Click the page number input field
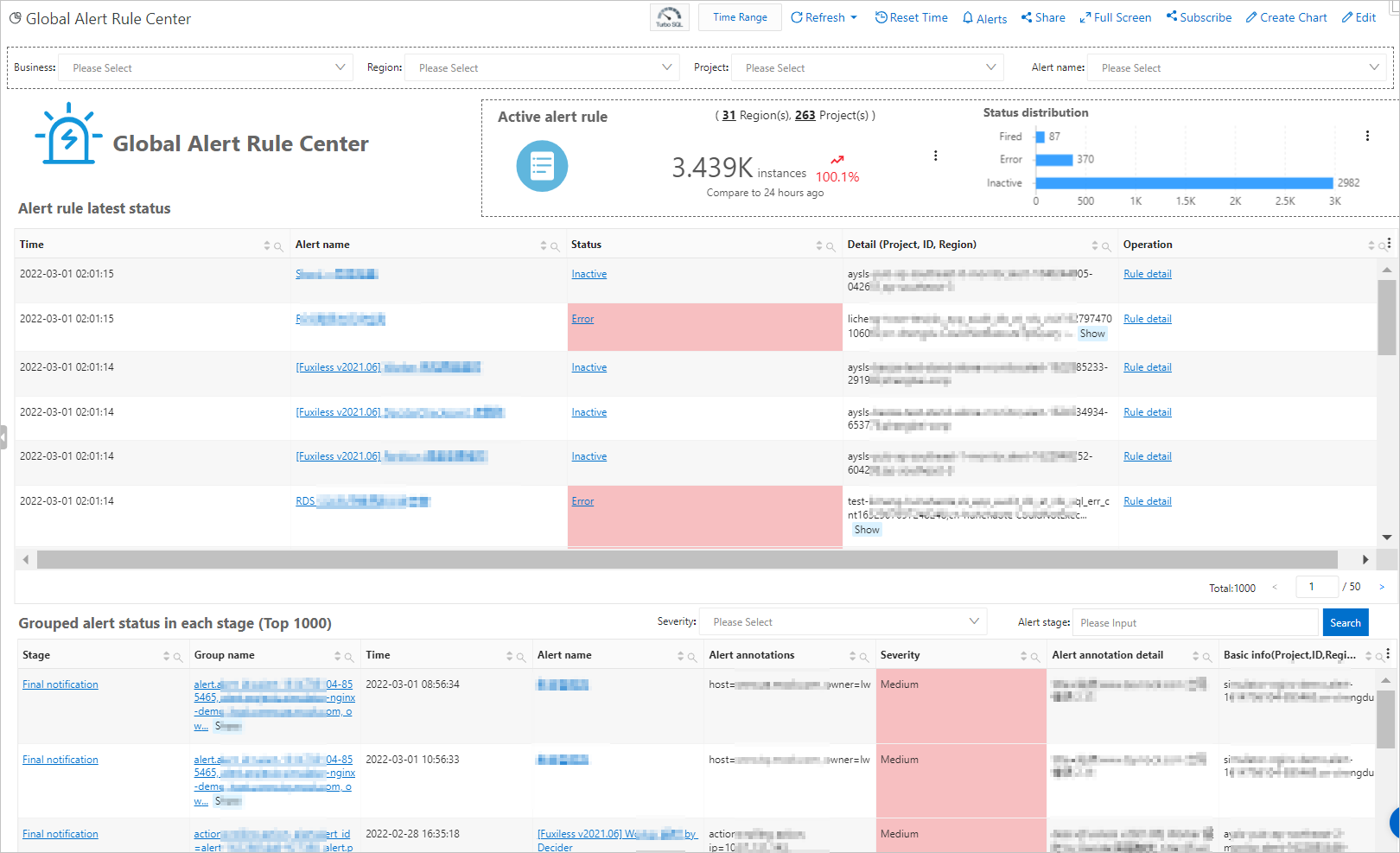Image resolution: width=1400 pixels, height=853 pixels. [x=1317, y=587]
